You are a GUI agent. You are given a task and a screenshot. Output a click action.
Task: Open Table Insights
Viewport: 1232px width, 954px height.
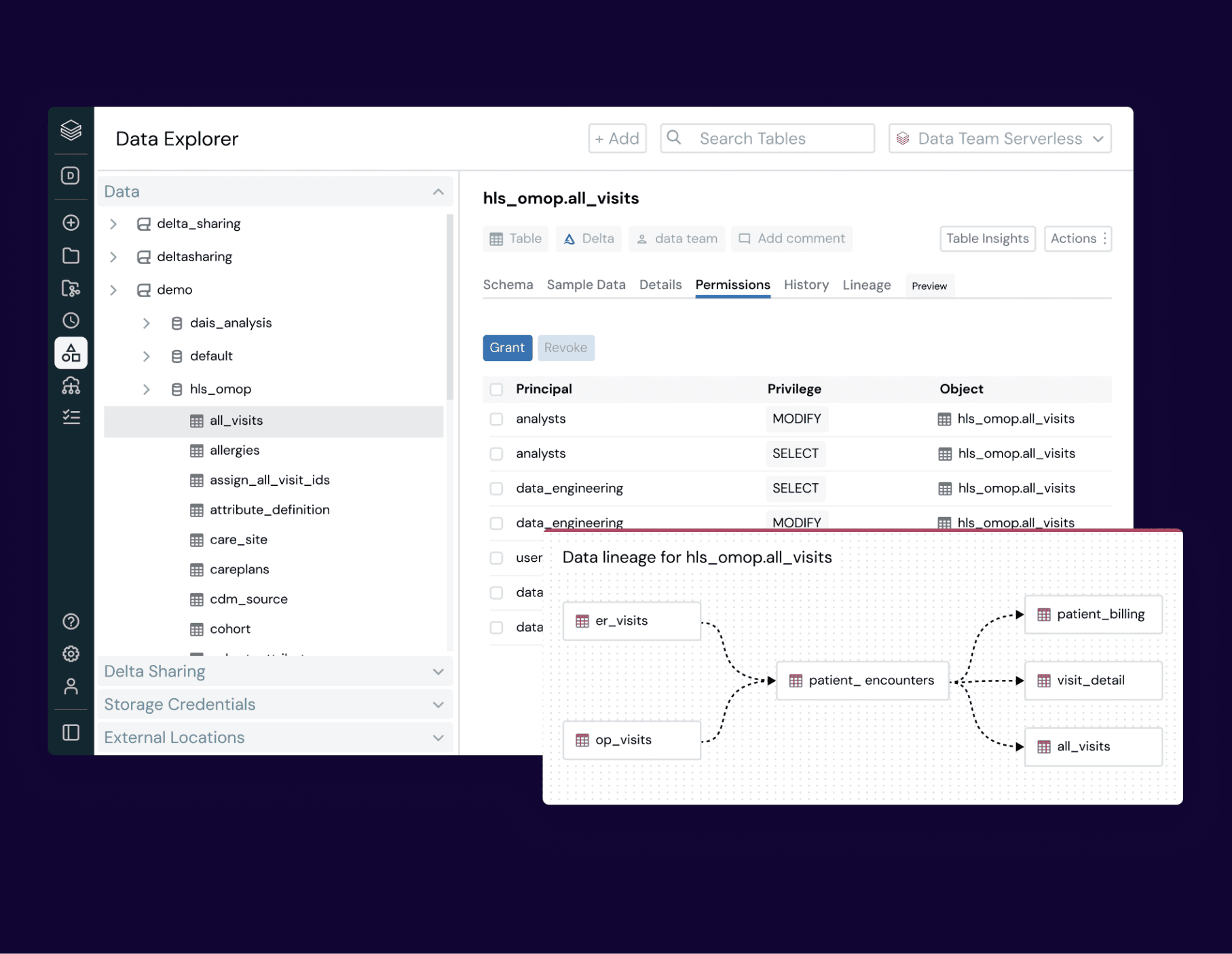click(x=988, y=239)
